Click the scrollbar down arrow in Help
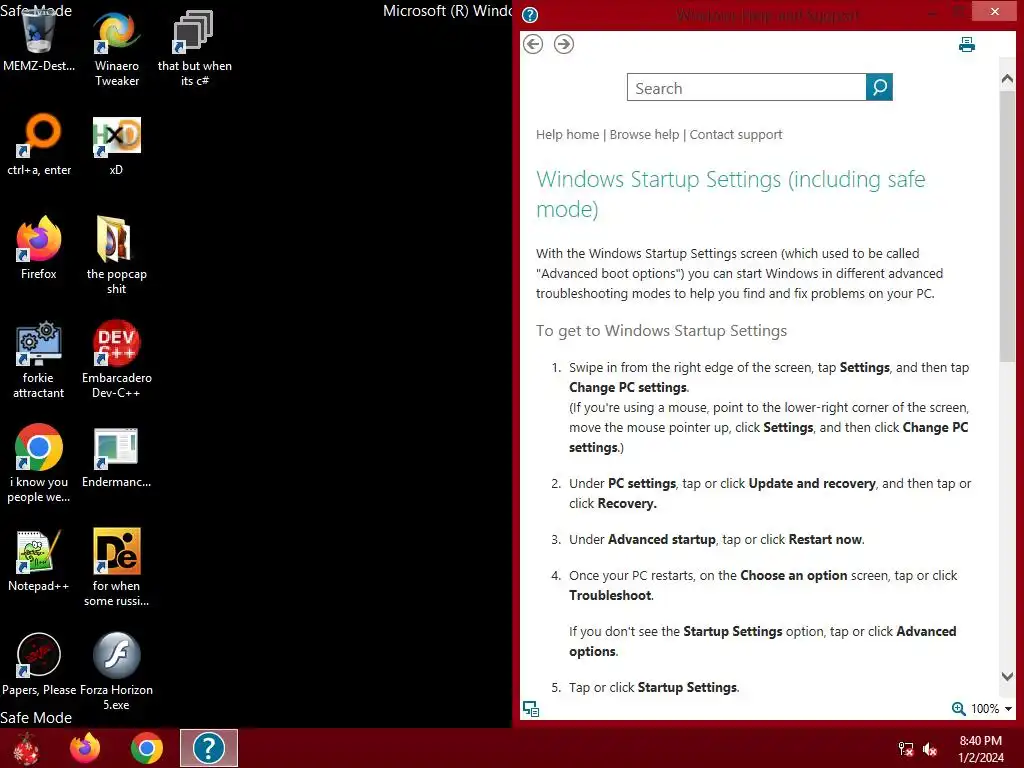The image size is (1024, 768). pos(1008,677)
